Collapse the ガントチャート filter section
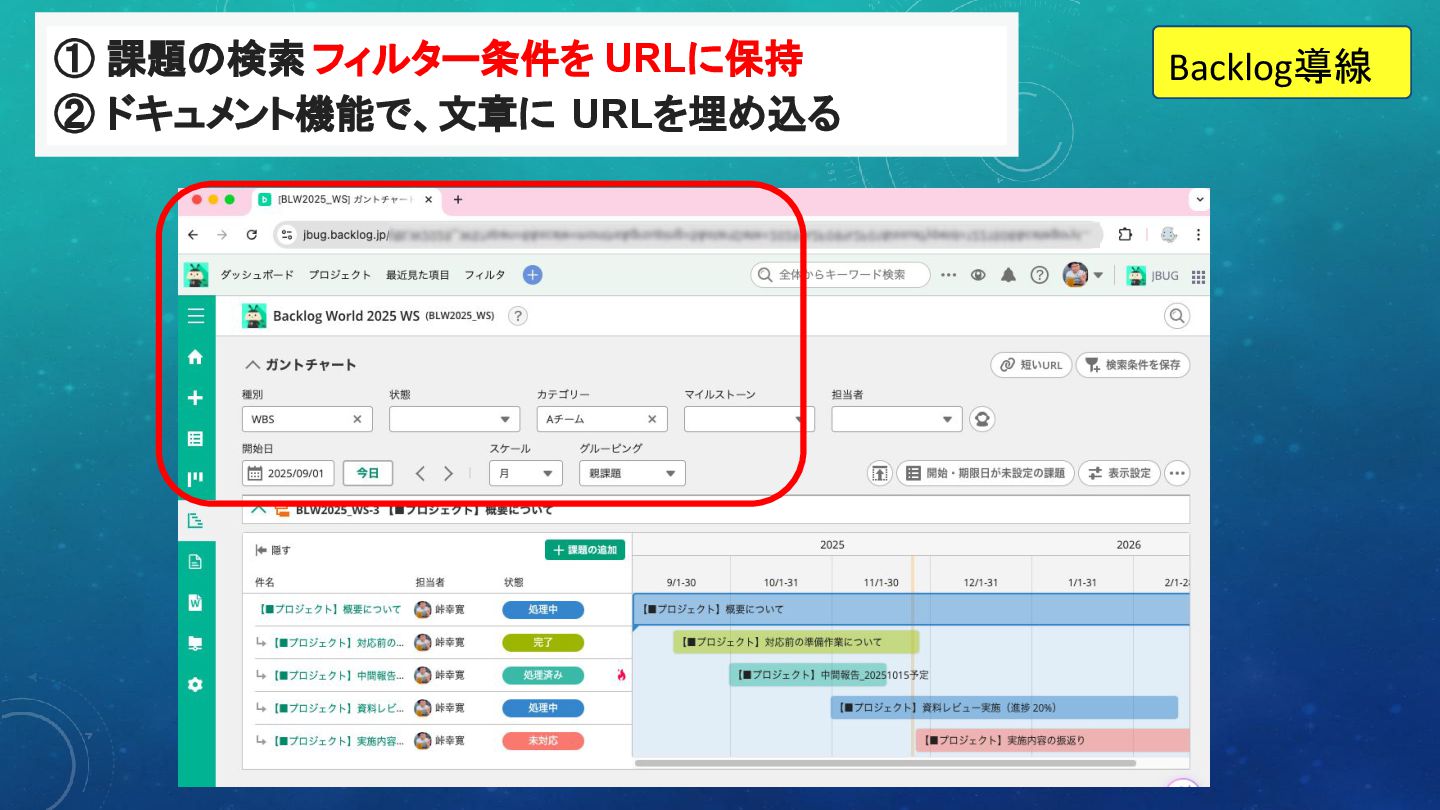 [252, 365]
